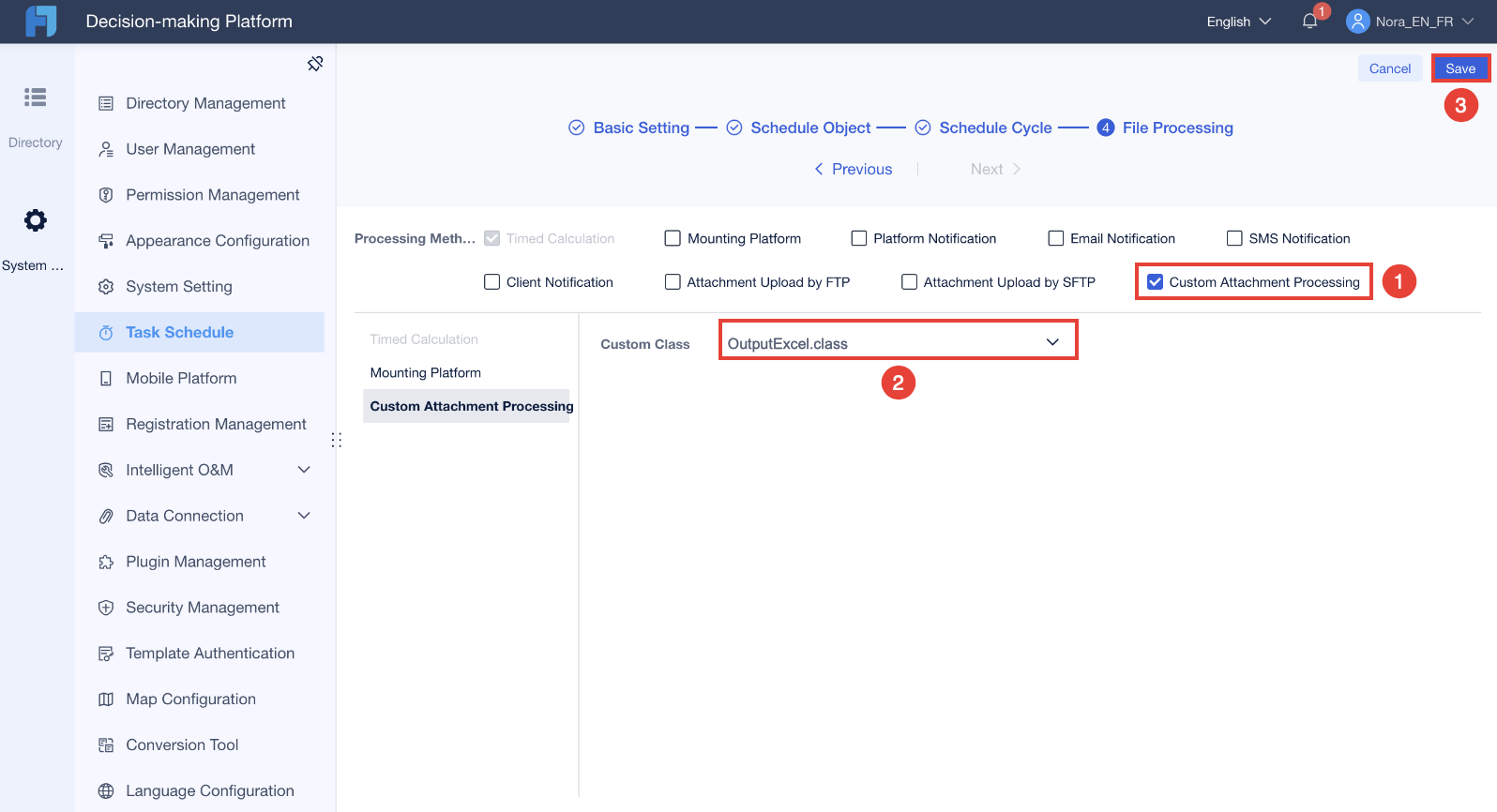Screen dimensions: 1497x812
Task: Open the notification bell
Action: point(1309,21)
